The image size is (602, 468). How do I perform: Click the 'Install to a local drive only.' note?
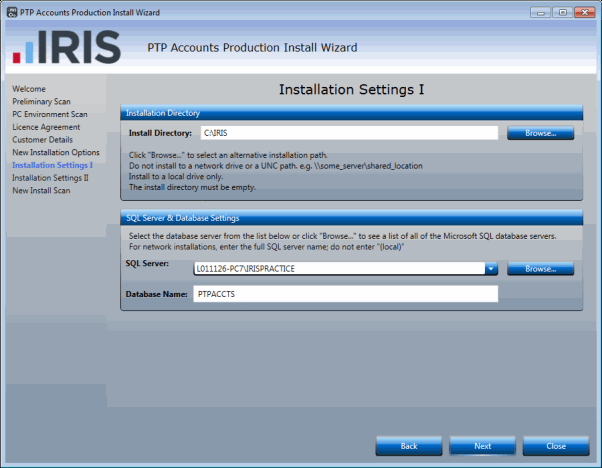pyautogui.click(x=176, y=176)
